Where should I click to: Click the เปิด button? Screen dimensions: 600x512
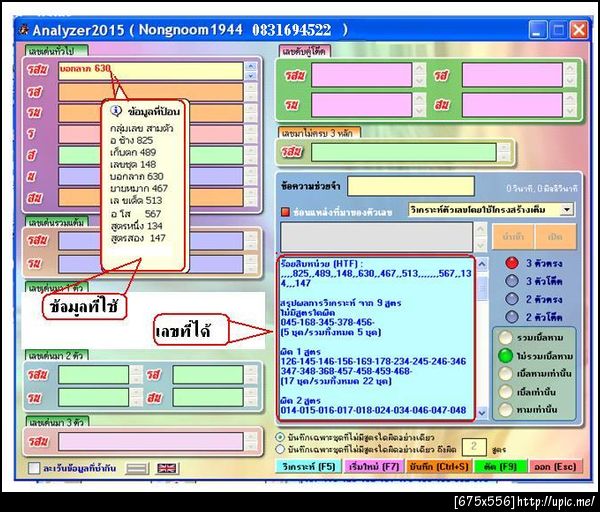(x=555, y=236)
